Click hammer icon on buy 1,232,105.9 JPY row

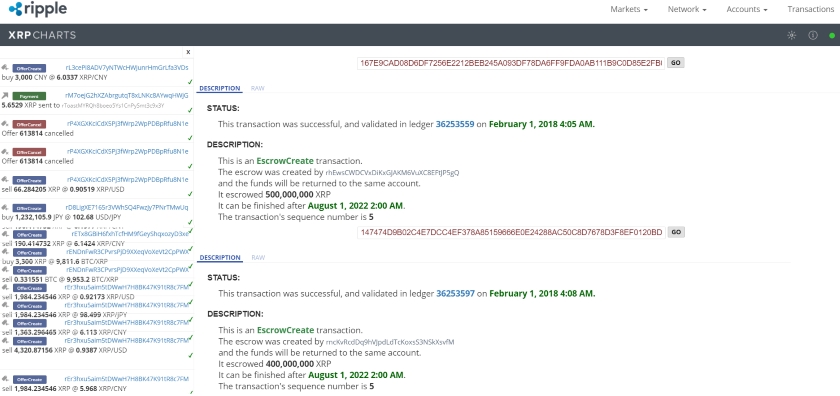click(5, 207)
